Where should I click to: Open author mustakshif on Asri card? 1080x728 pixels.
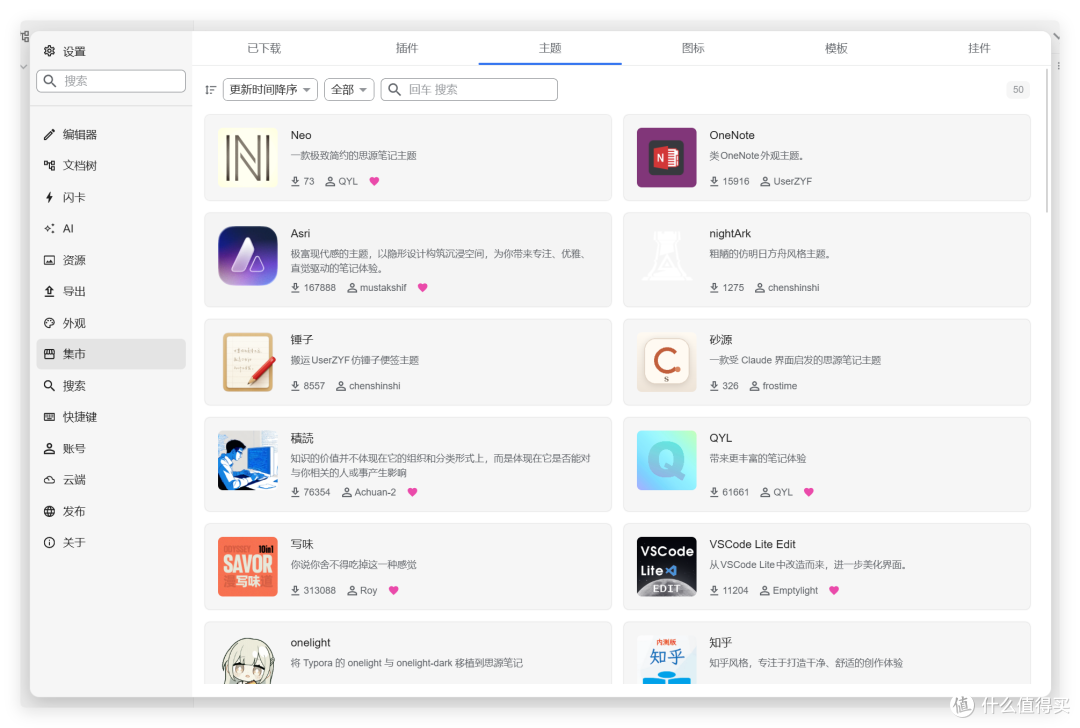point(377,287)
